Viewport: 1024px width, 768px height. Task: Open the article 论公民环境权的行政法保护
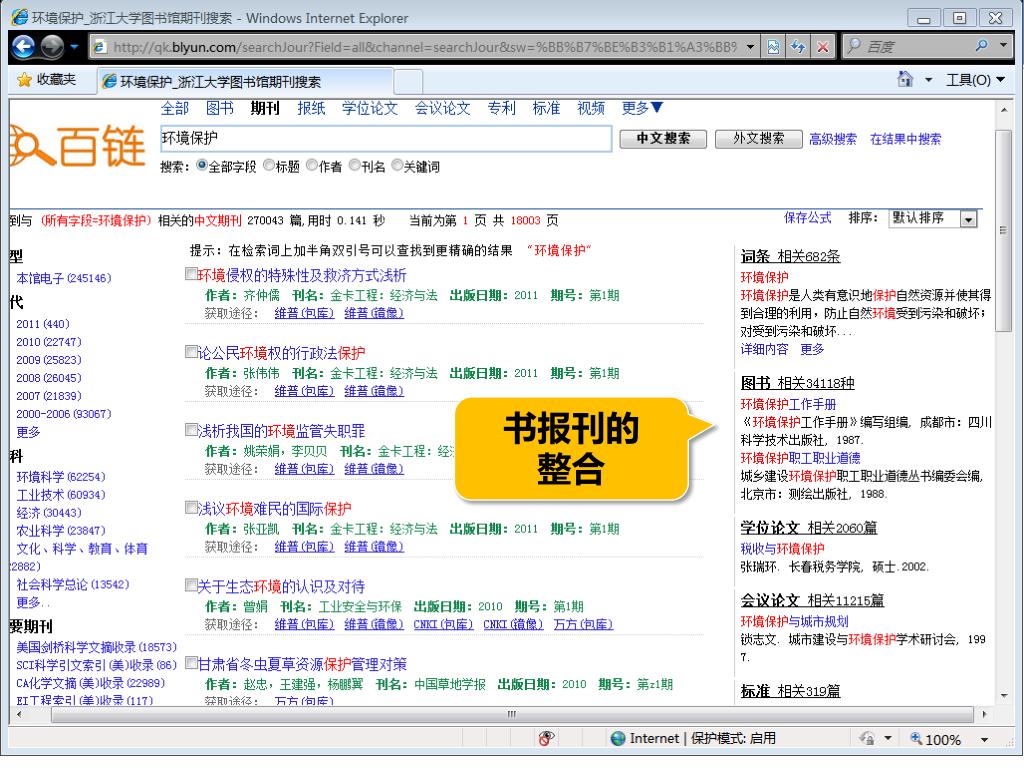pos(281,353)
